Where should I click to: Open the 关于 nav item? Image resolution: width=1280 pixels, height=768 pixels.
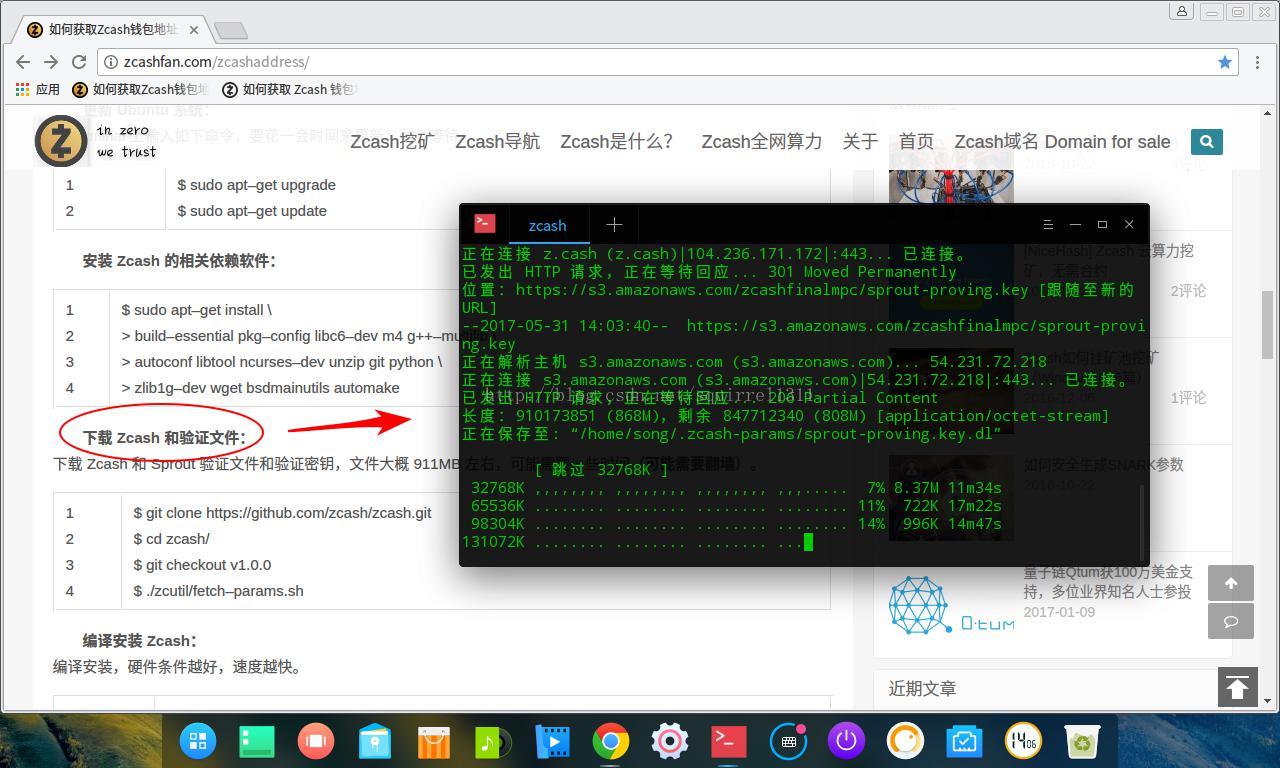[860, 142]
